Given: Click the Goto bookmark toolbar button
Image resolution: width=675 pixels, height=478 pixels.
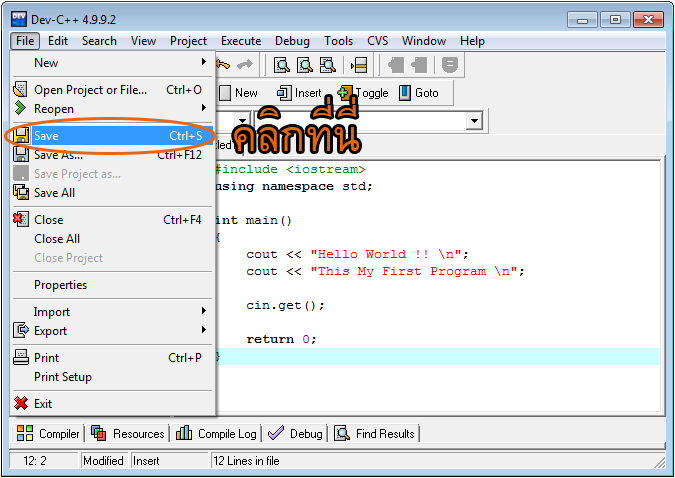Looking at the screenshot, I should pyautogui.click(x=418, y=93).
